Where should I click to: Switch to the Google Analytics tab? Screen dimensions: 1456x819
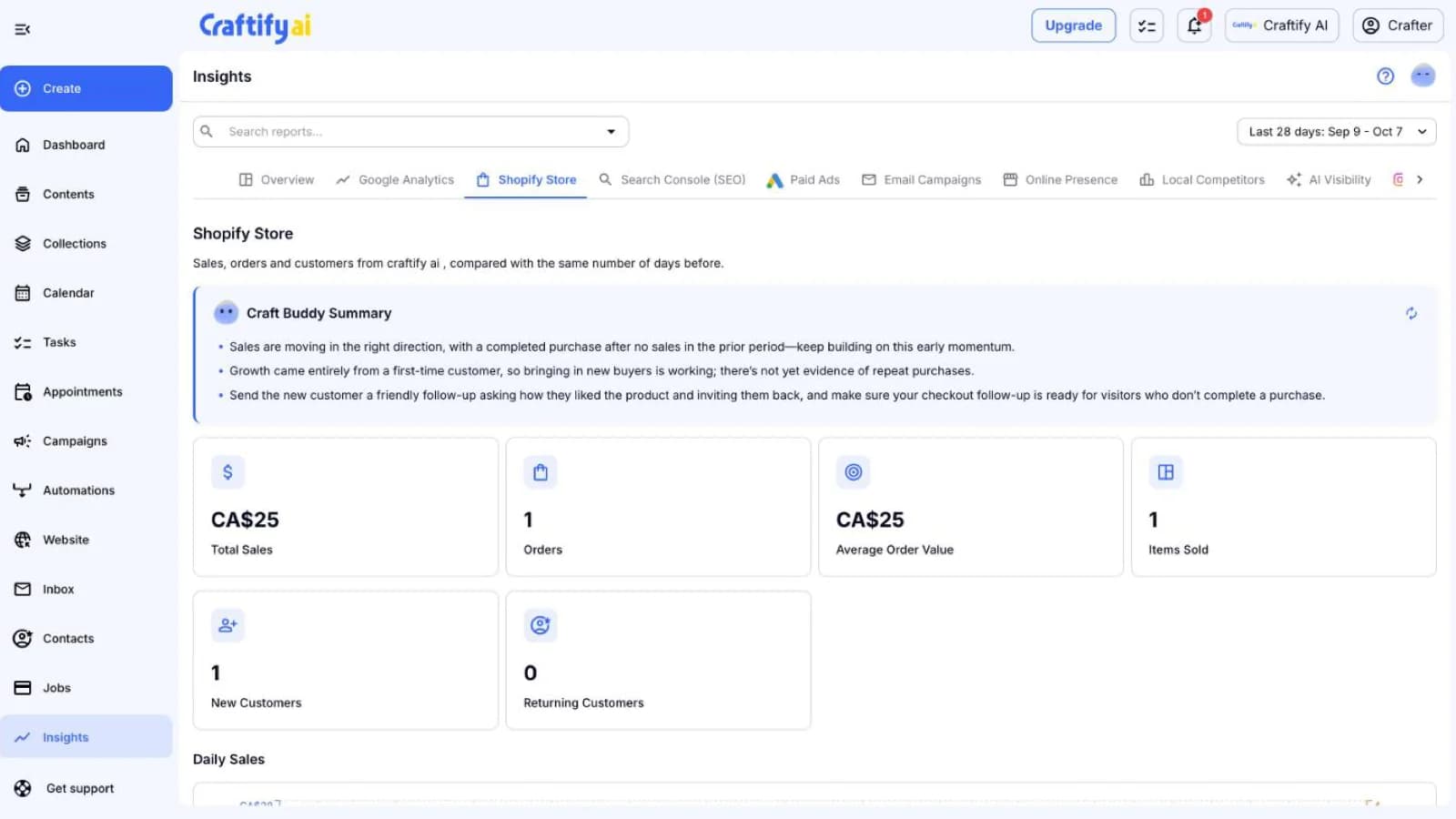coord(395,179)
